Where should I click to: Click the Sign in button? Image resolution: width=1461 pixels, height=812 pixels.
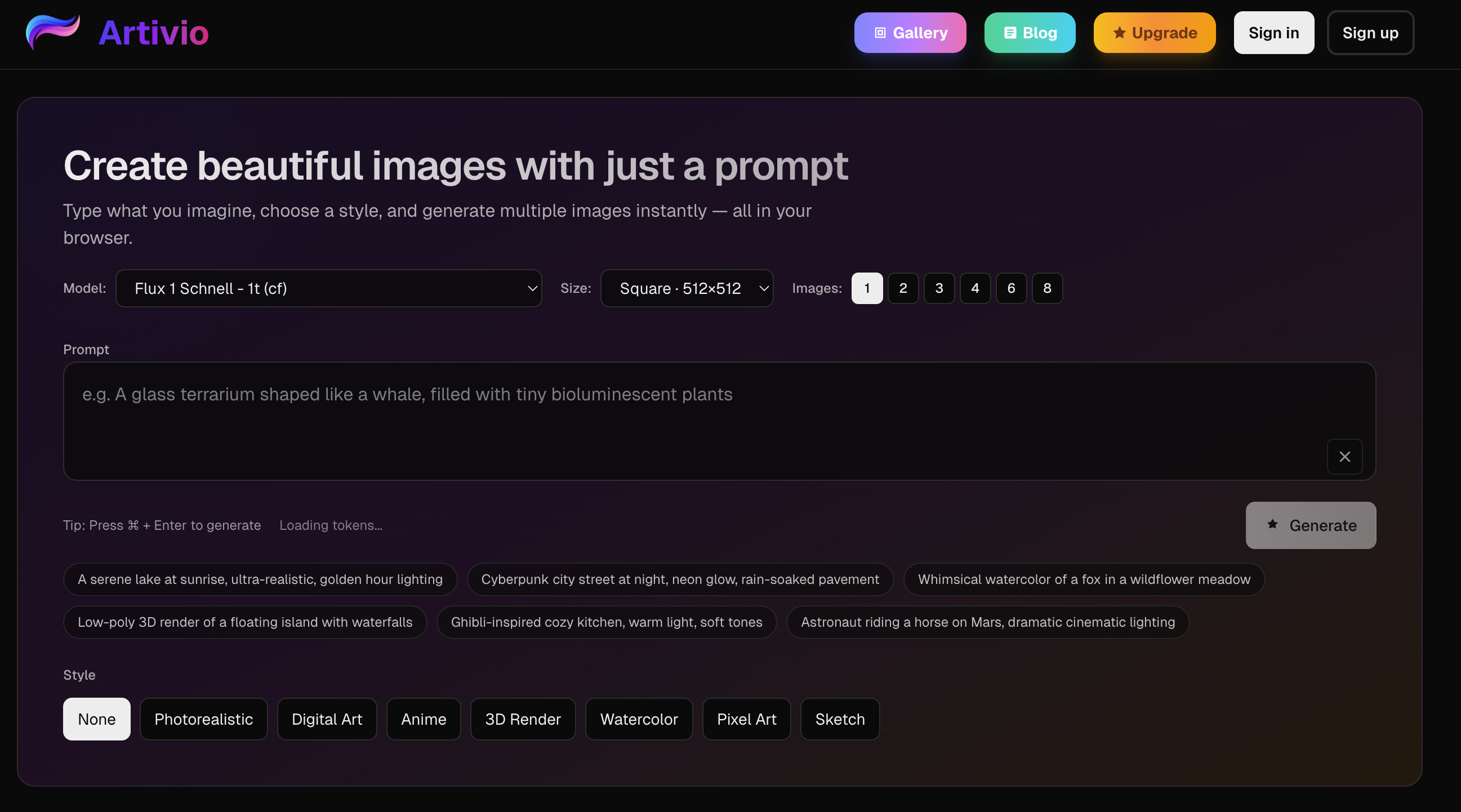1273,33
